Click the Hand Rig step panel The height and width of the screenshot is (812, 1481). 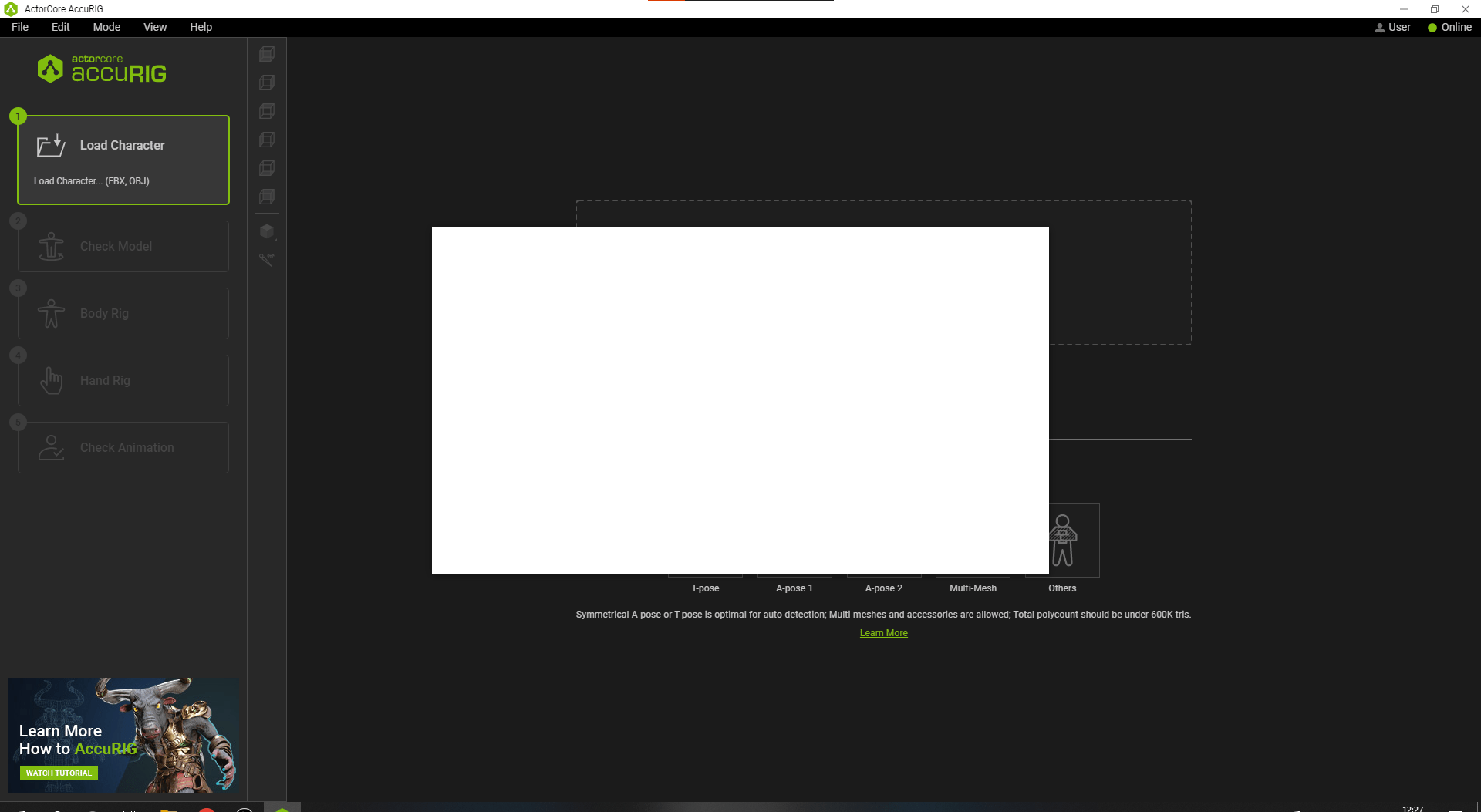pos(123,380)
